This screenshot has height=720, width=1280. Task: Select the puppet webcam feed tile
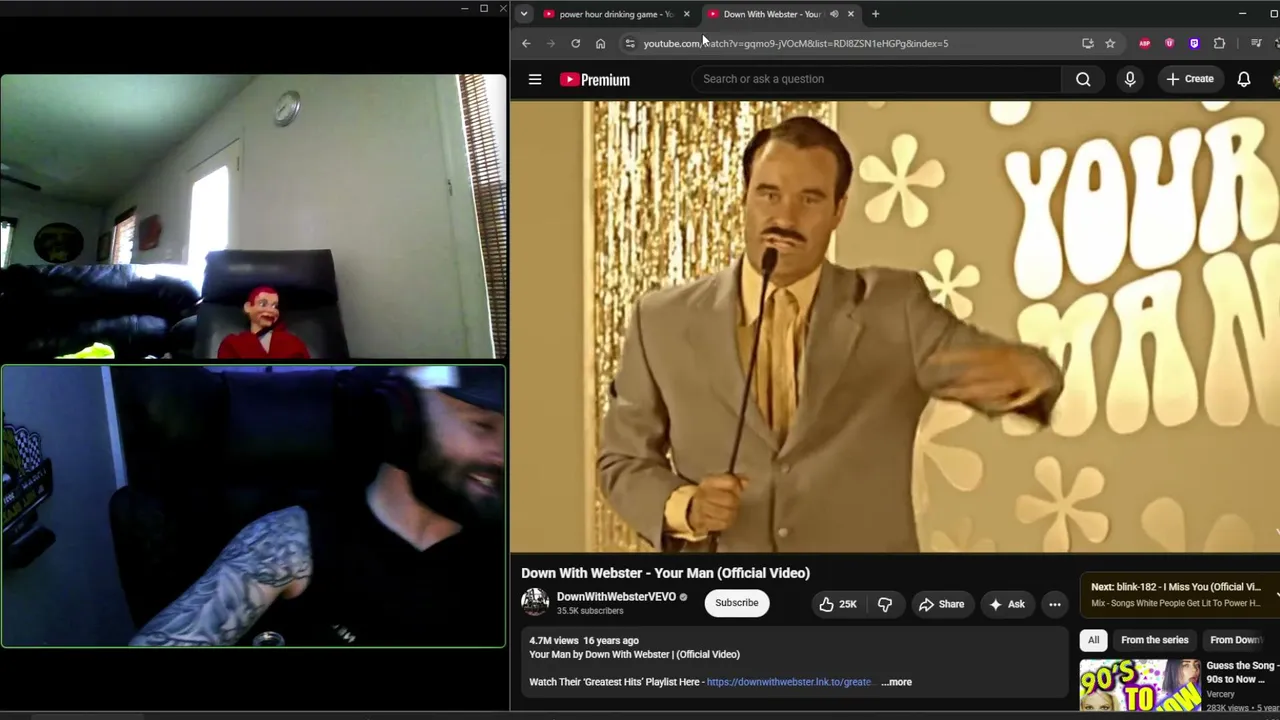pyautogui.click(x=253, y=216)
